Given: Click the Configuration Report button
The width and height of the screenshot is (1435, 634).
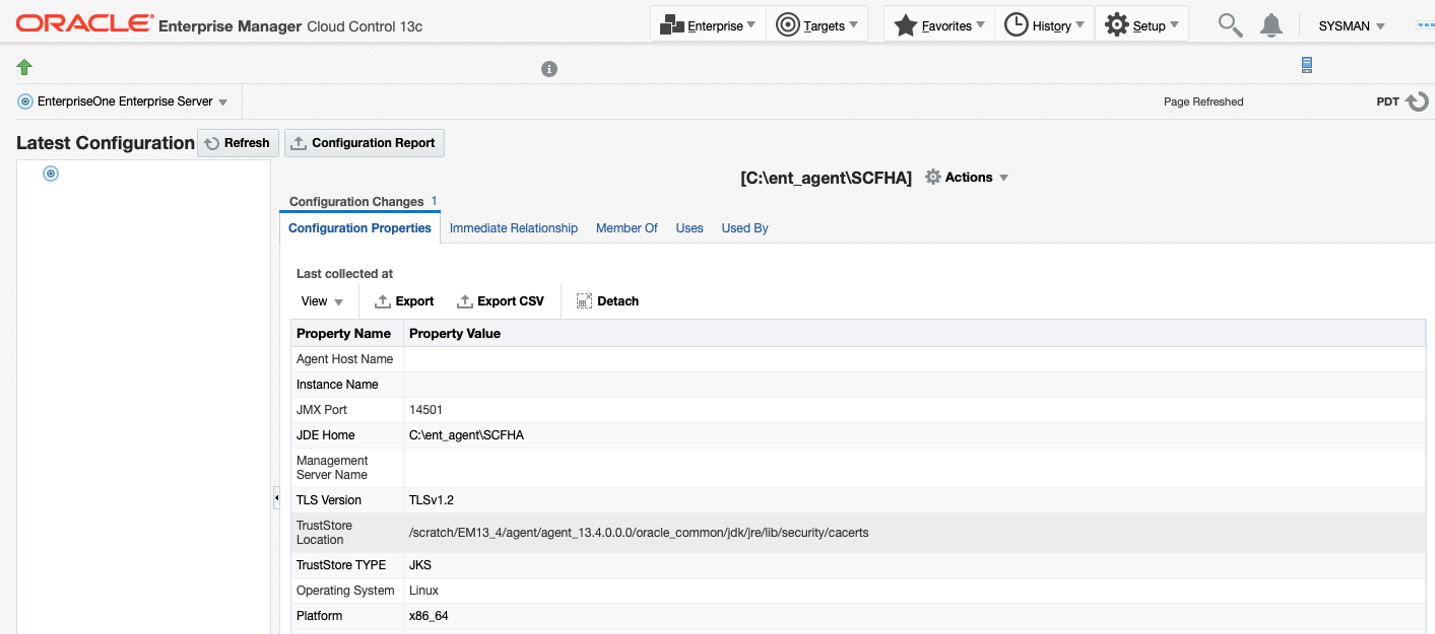Looking at the screenshot, I should pyautogui.click(x=364, y=143).
